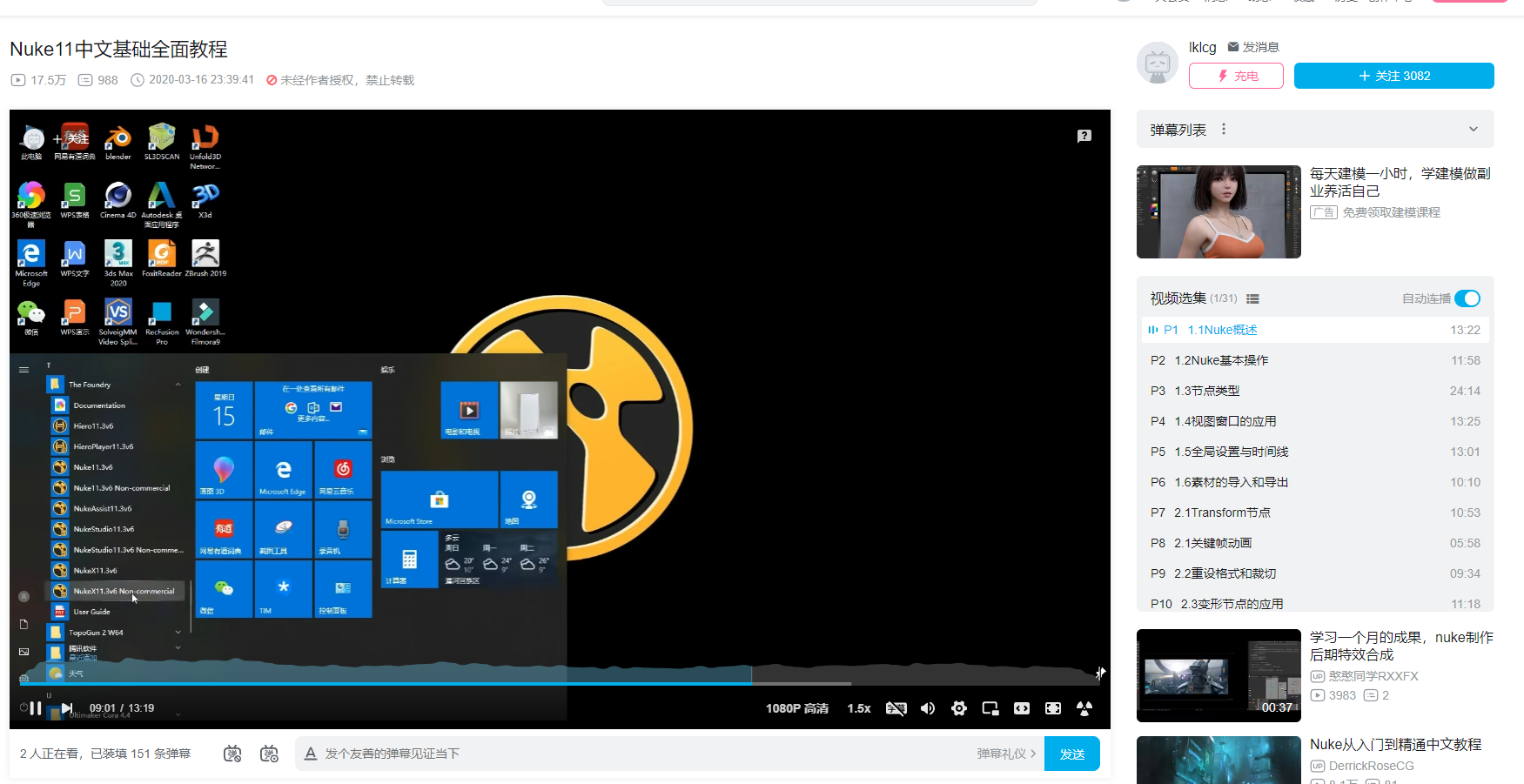The image size is (1524, 784).
Task: Enable picture-in-picture mode icon
Action: [x=990, y=708]
